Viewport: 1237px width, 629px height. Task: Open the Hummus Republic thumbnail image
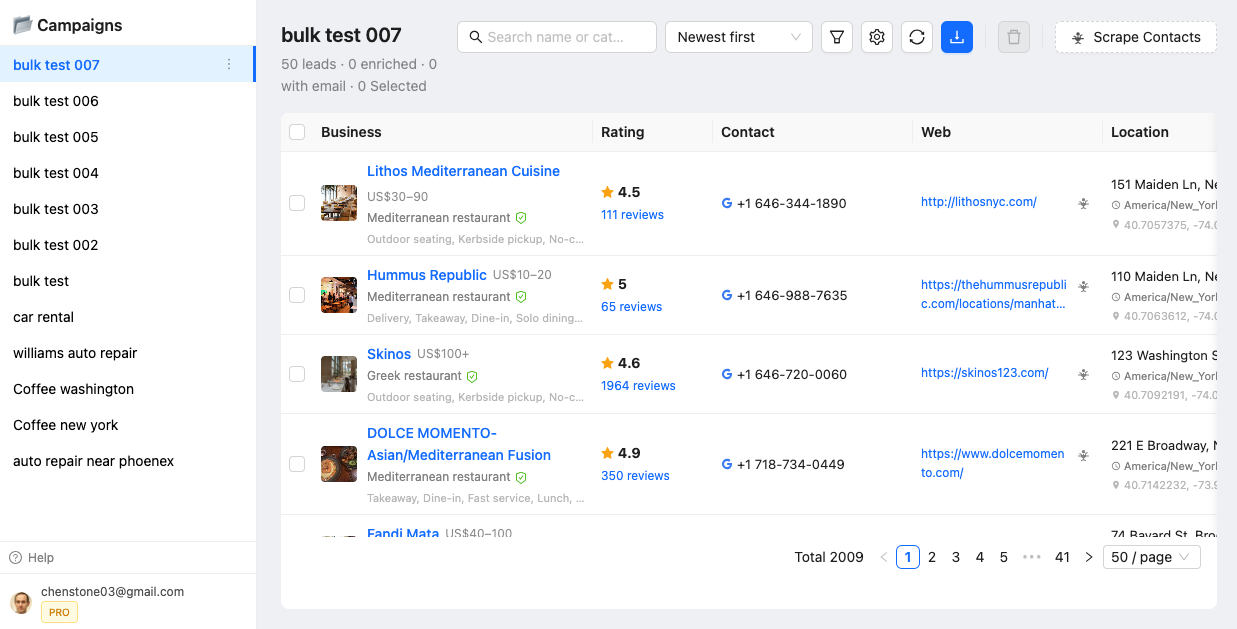[339, 295]
